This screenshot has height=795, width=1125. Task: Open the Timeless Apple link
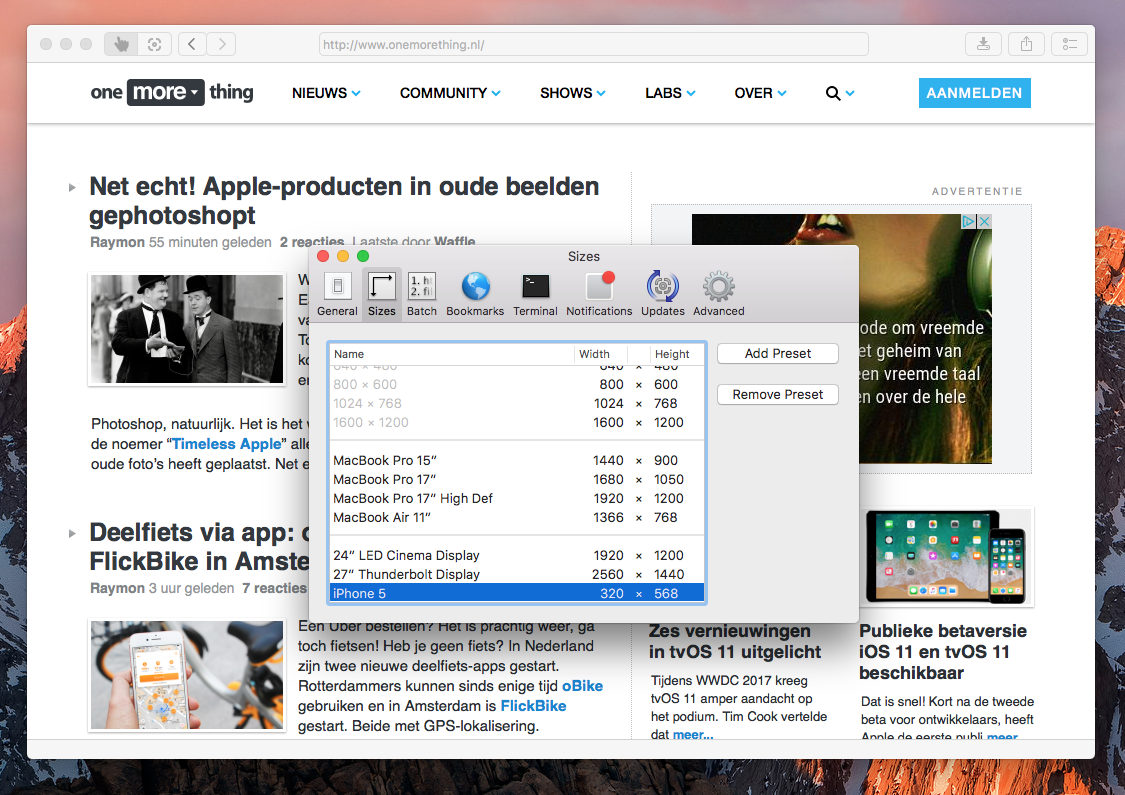pos(229,444)
